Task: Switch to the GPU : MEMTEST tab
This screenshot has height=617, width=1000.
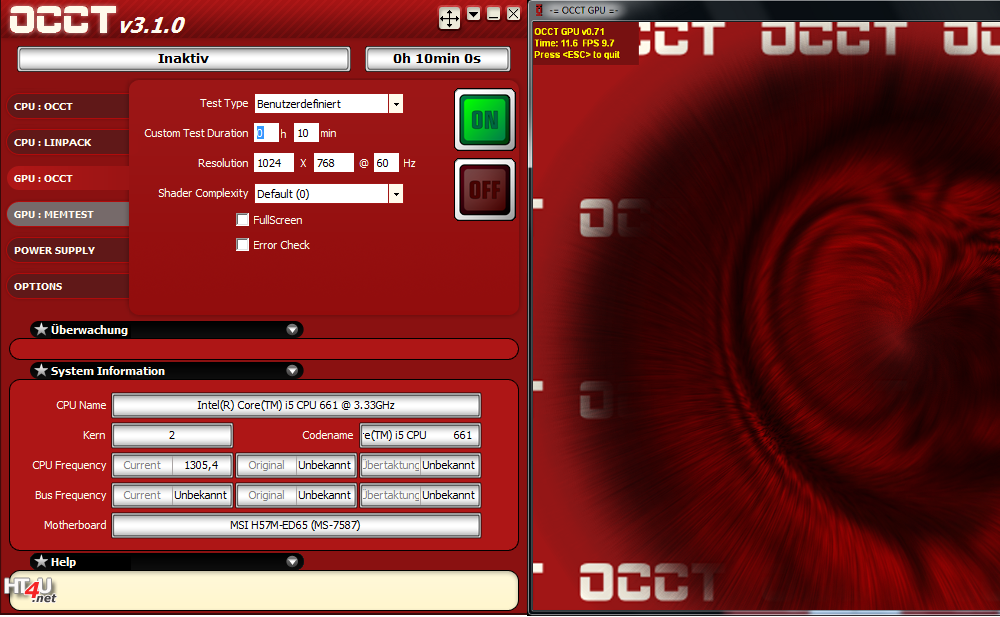Action: (69, 214)
